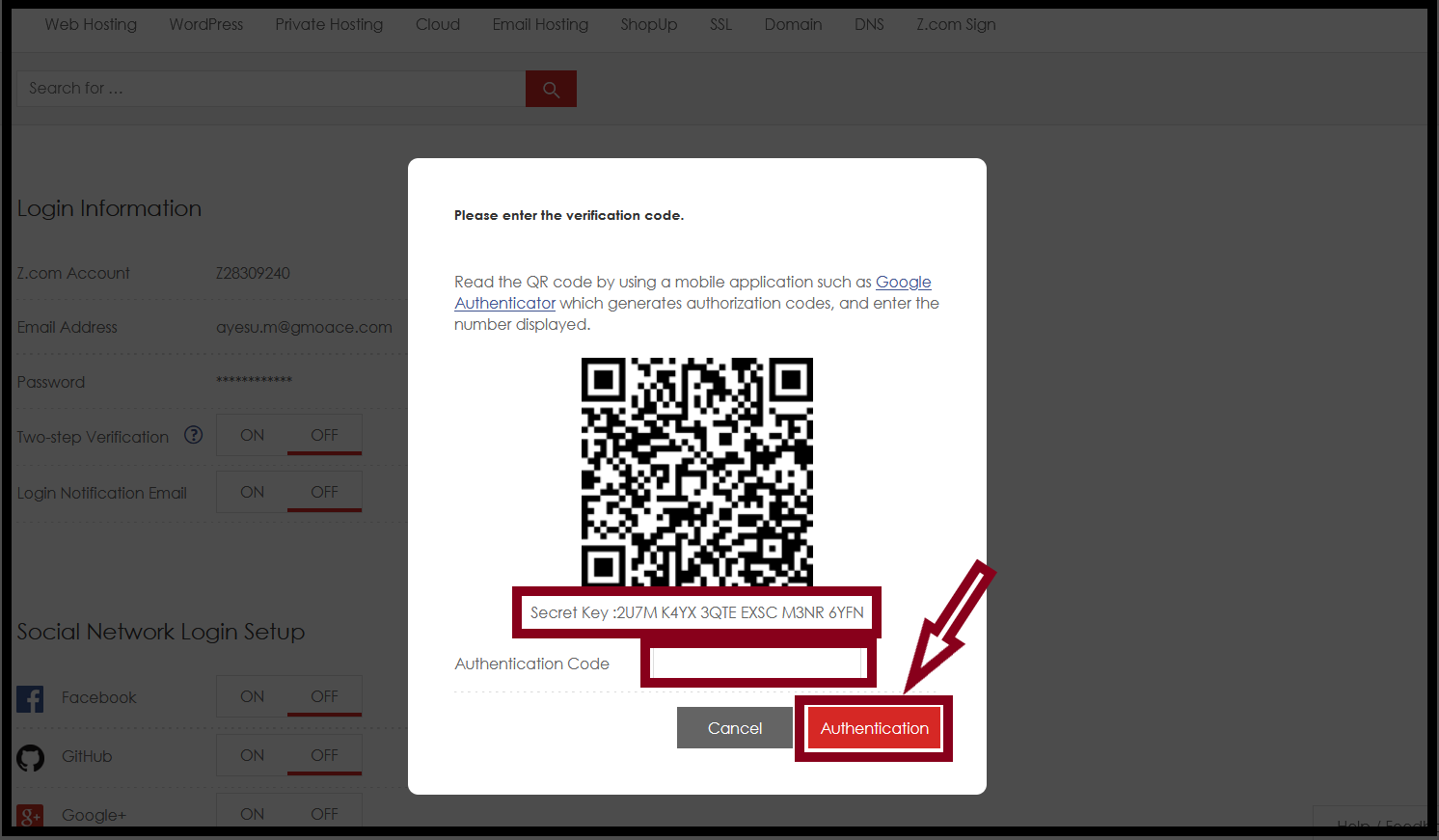Follow the Google link in the dialog text
1439x840 pixels.
(904, 282)
